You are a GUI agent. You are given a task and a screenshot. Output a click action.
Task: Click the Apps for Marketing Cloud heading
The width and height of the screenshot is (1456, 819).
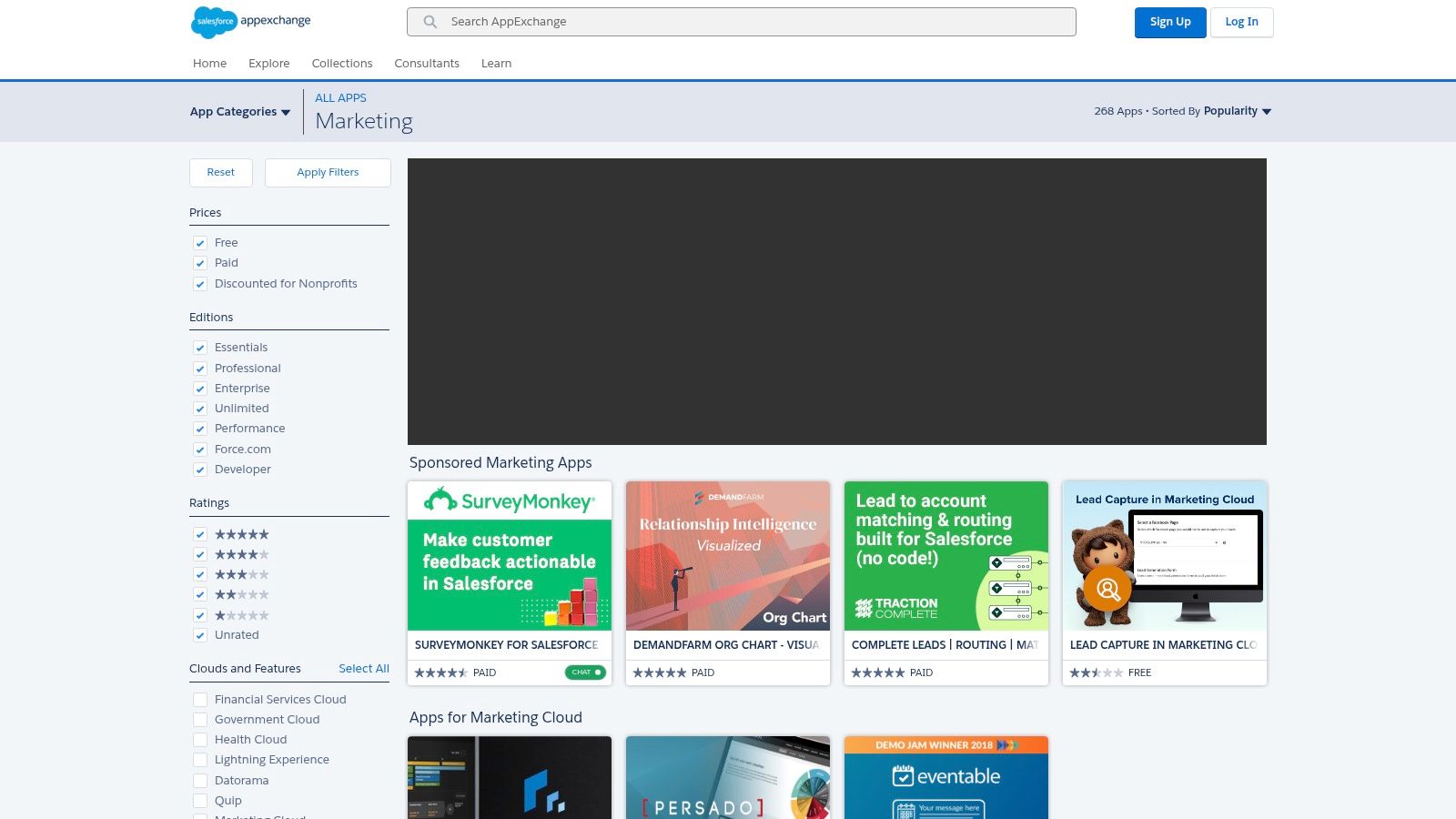point(496,718)
